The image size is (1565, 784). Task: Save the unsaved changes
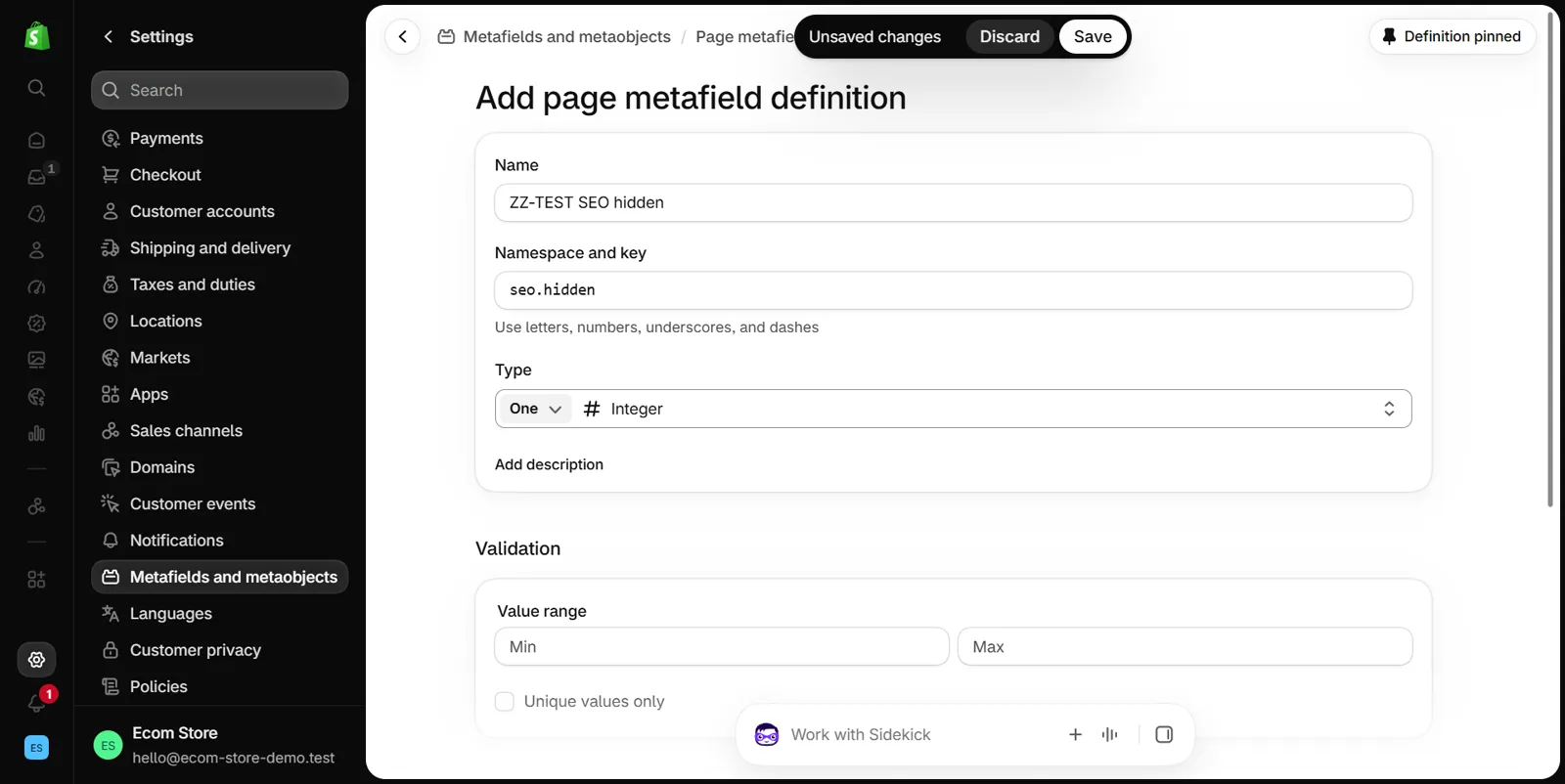point(1093,36)
